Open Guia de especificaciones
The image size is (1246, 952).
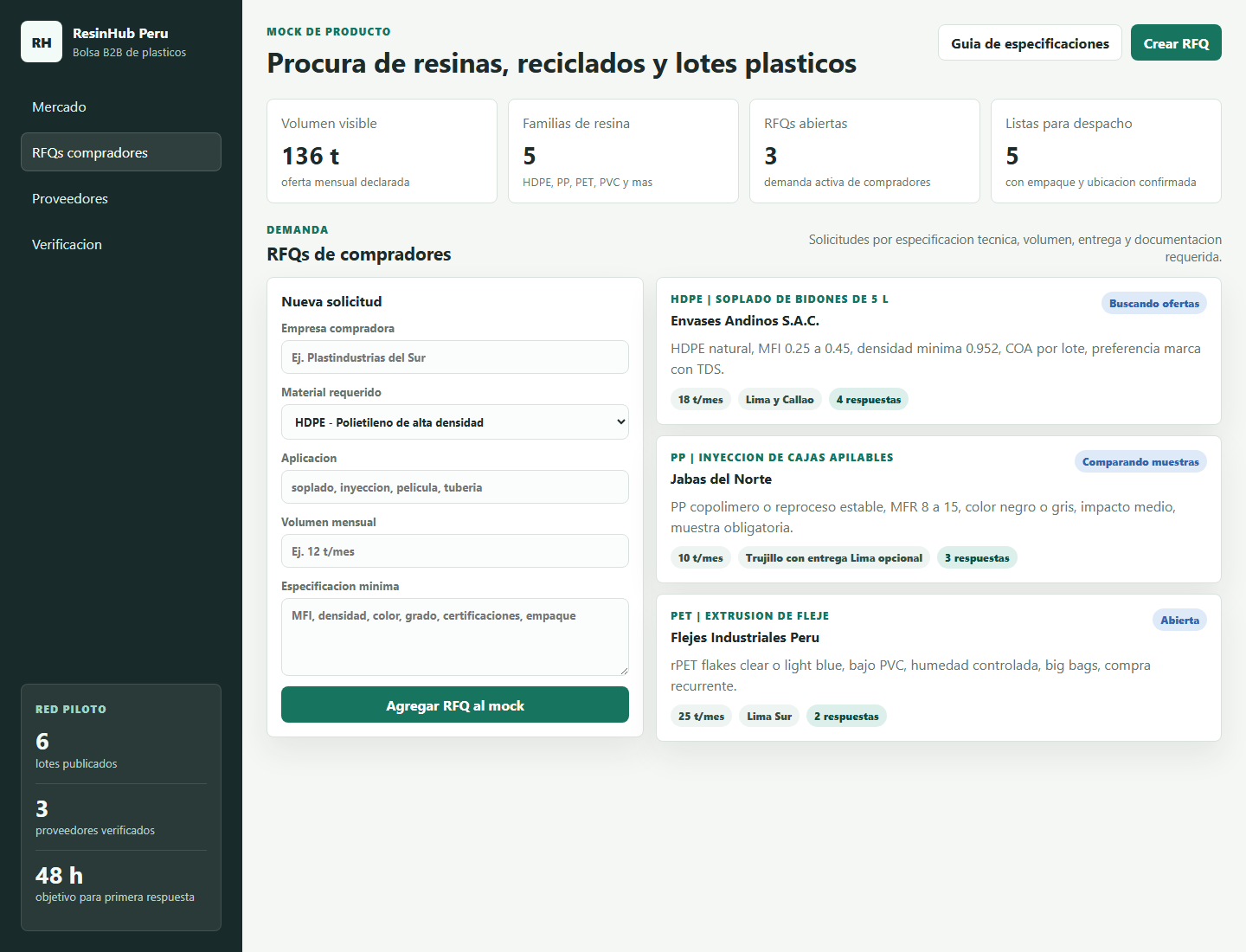point(1030,42)
